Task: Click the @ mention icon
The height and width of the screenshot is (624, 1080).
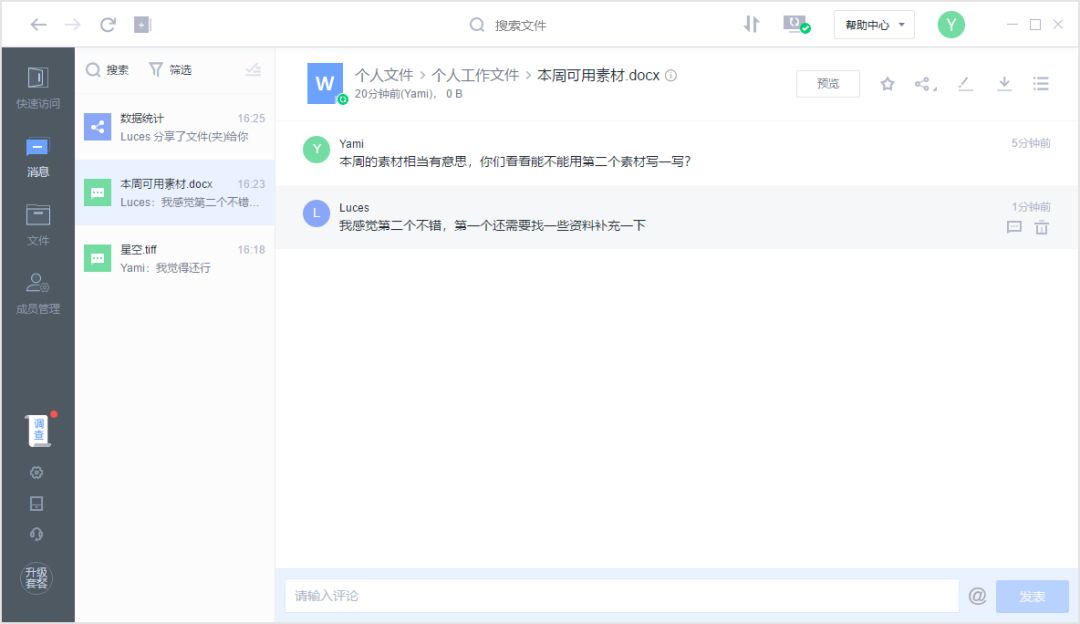Action: (x=977, y=596)
